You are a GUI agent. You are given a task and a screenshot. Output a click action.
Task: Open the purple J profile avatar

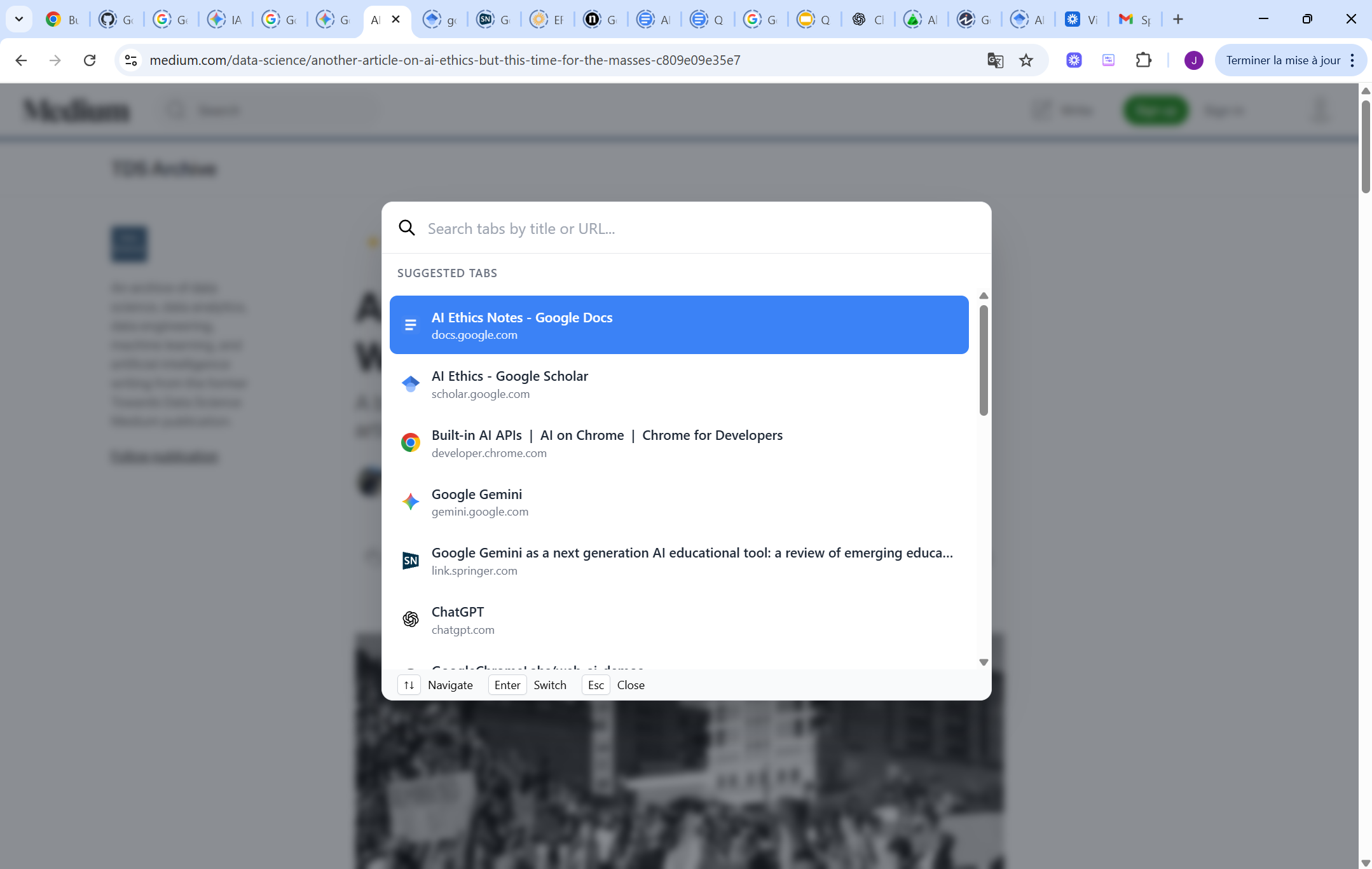click(x=1193, y=60)
